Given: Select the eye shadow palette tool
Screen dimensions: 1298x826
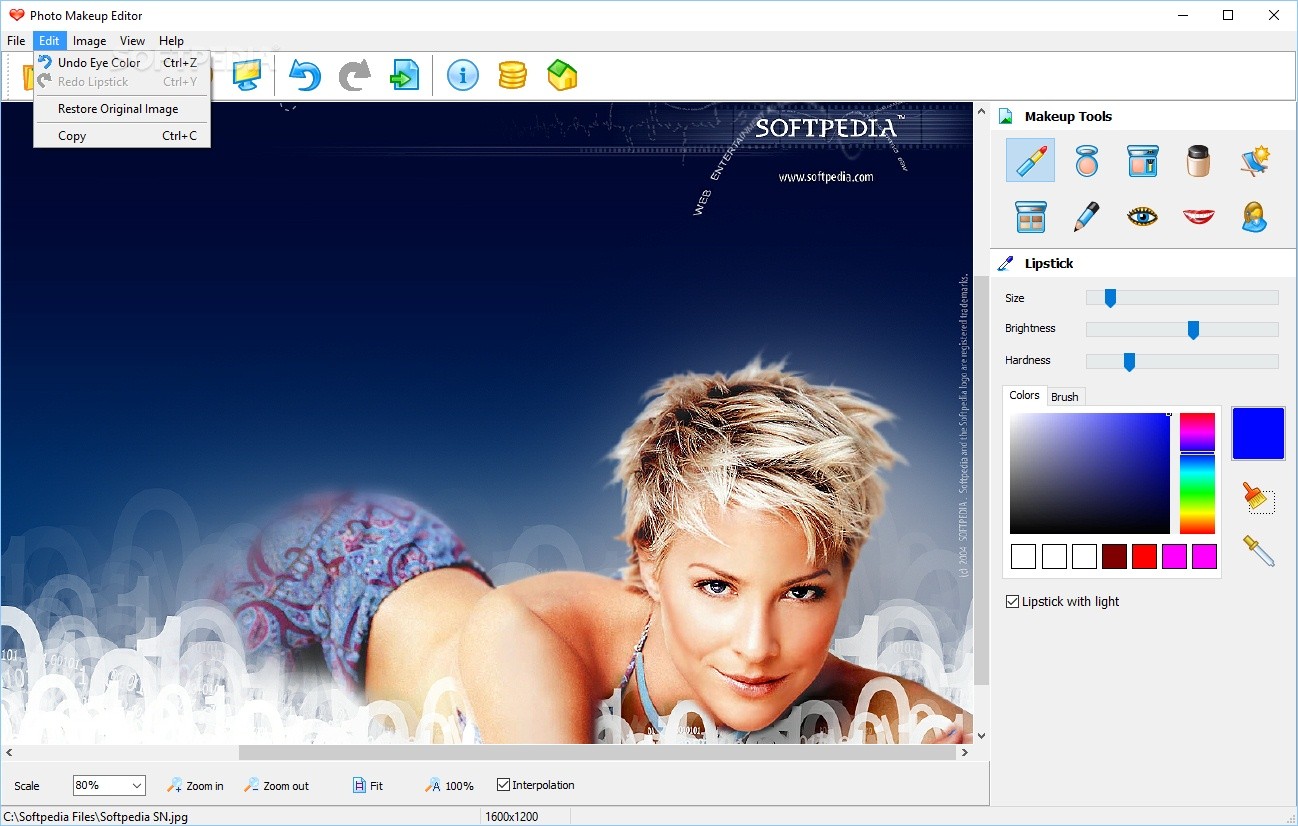Looking at the screenshot, I should (x=1030, y=216).
